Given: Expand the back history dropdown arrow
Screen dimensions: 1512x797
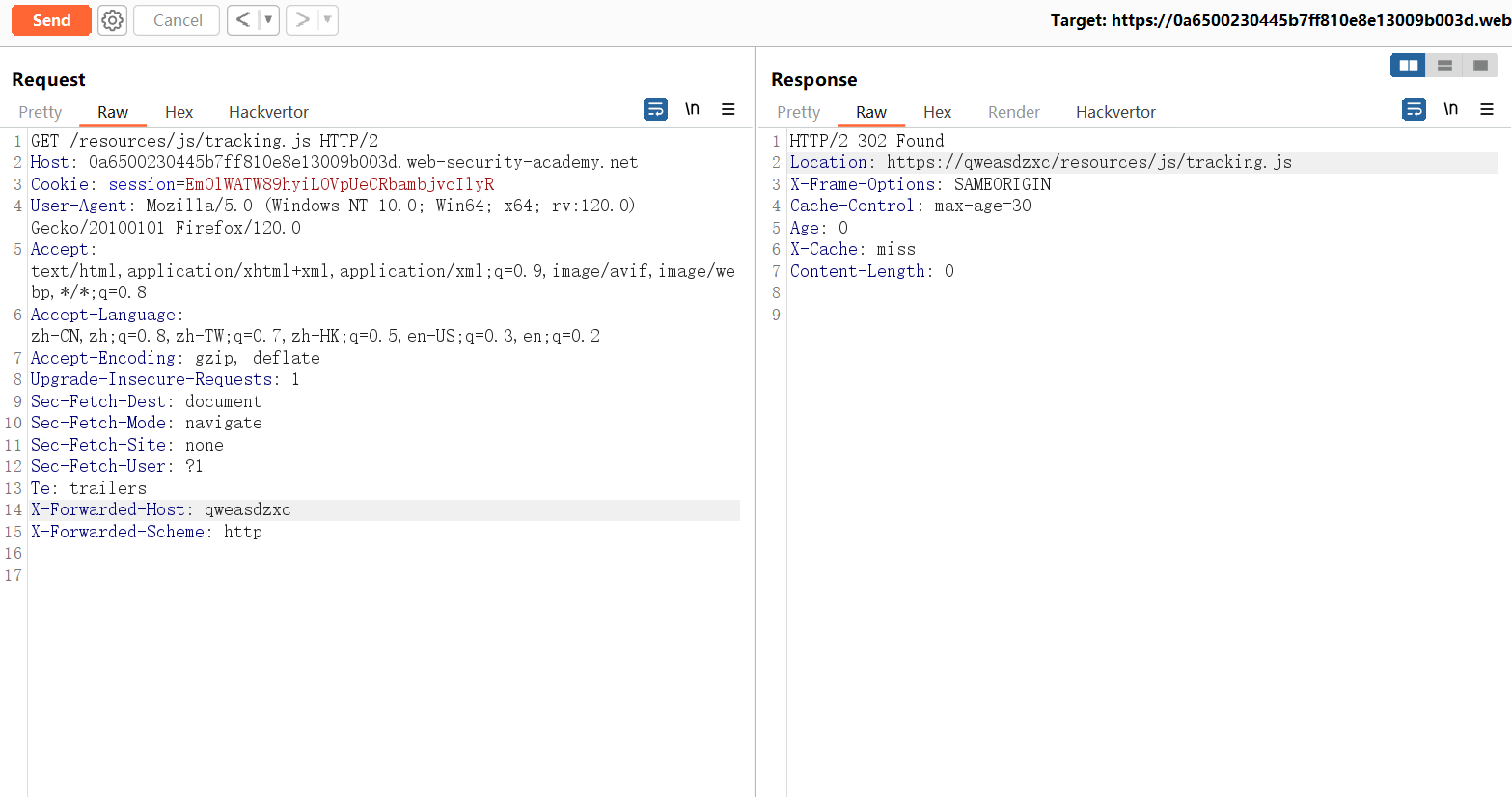Looking at the screenshot, I should pyautogui.click(x=268, y=20).
